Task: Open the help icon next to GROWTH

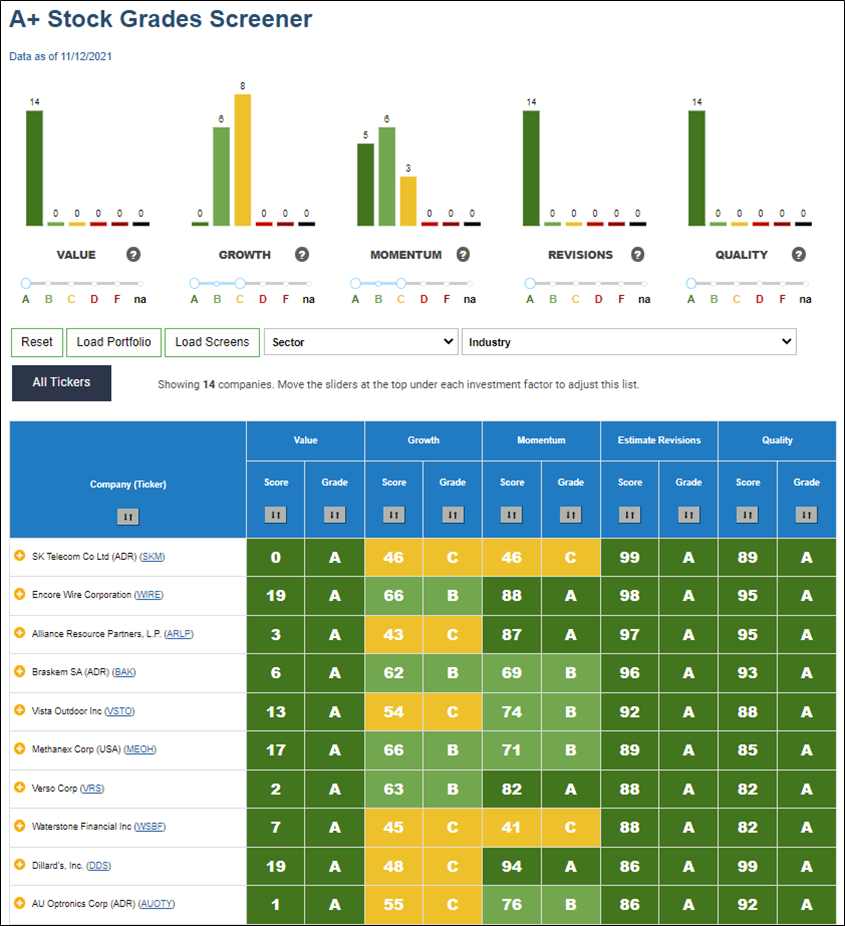Action: (302, 255)
